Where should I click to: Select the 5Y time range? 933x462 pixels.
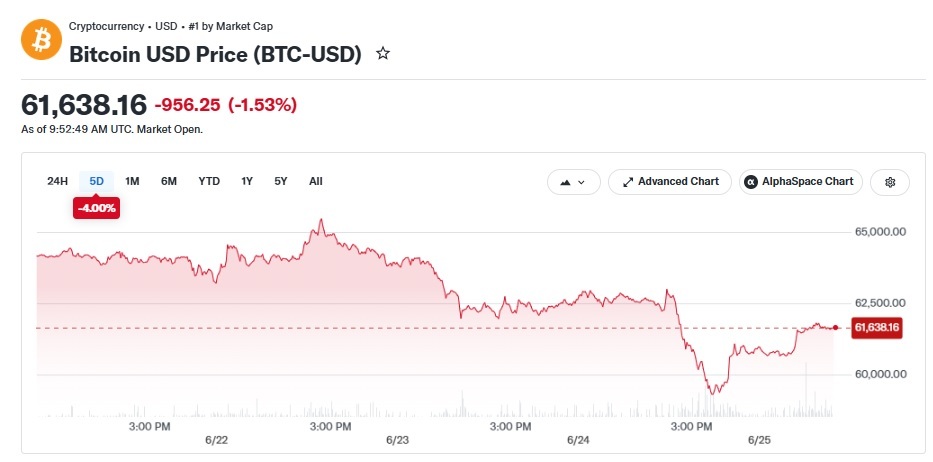point(281,182)
